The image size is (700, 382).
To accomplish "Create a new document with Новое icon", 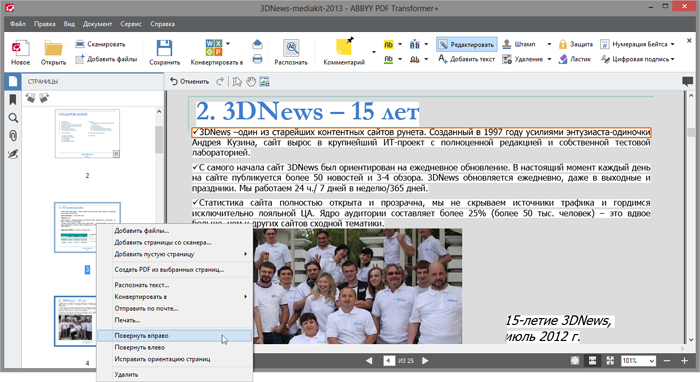I will click(20, 48).
